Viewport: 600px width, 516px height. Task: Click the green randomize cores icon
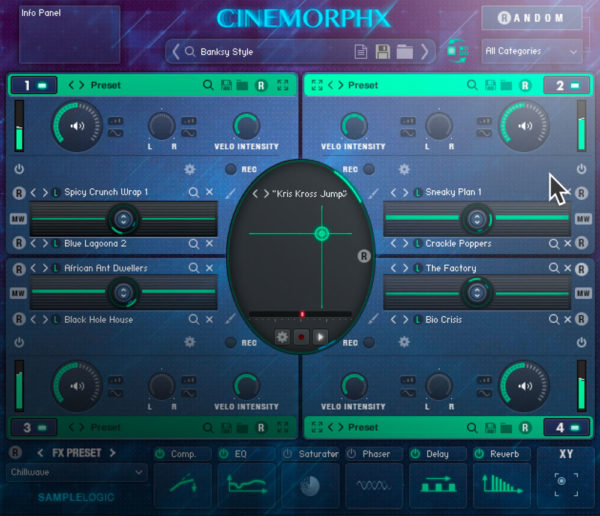(457, 51)
